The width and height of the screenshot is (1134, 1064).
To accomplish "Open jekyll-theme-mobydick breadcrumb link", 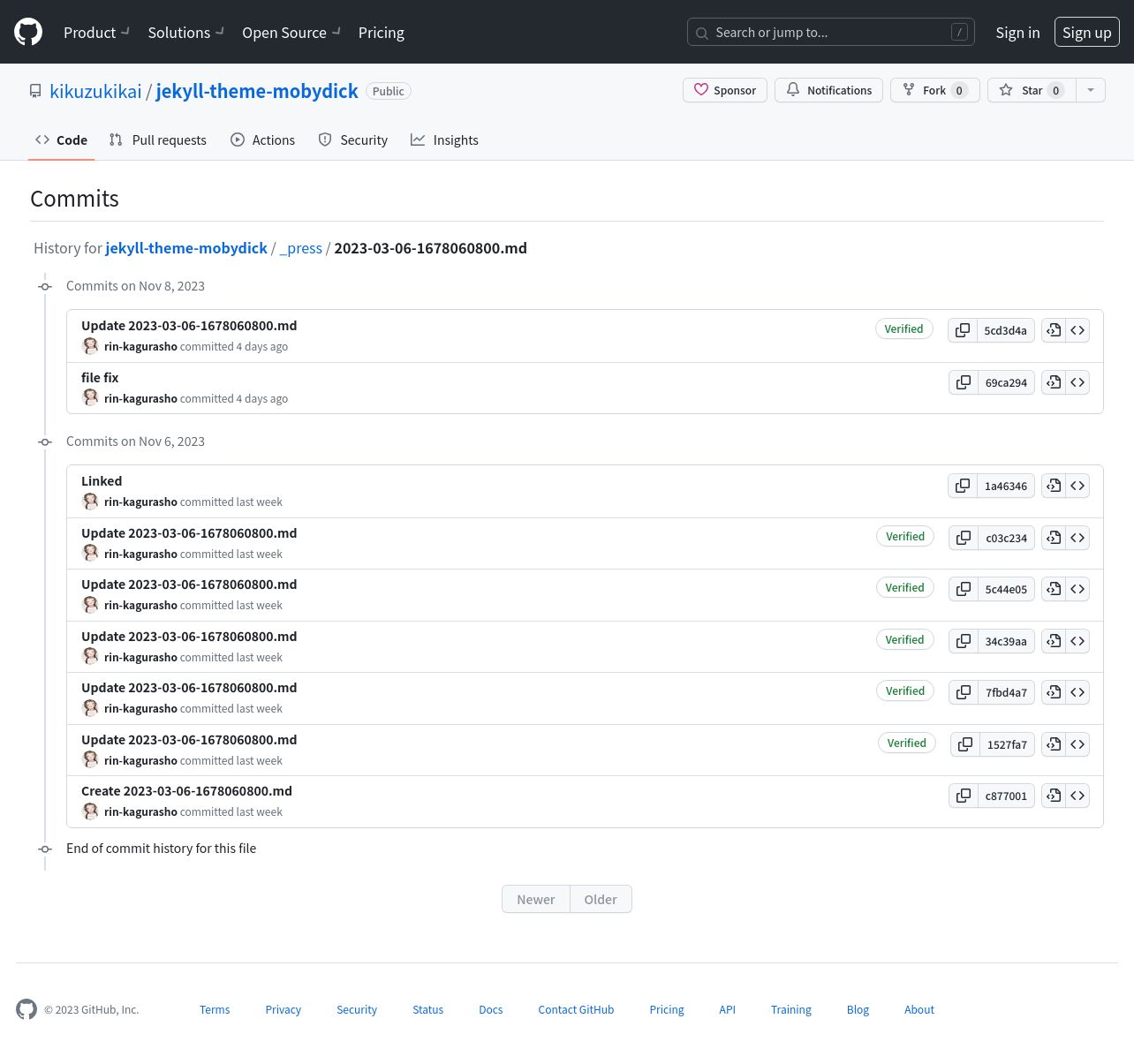I will (186, 248).
